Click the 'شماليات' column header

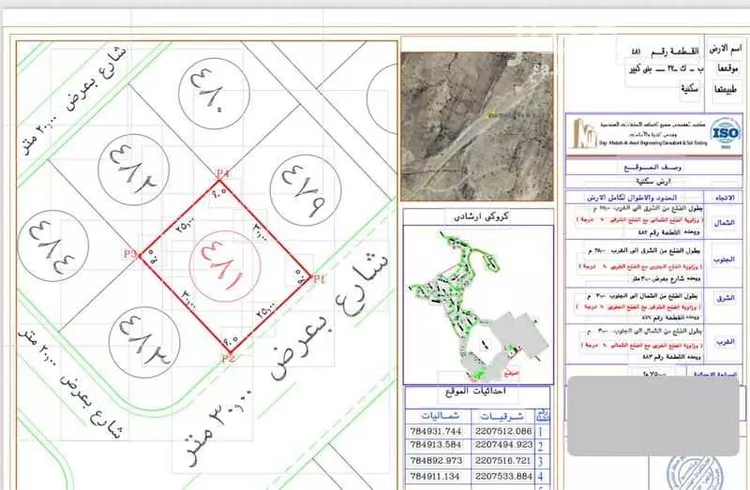click(440, 416)
